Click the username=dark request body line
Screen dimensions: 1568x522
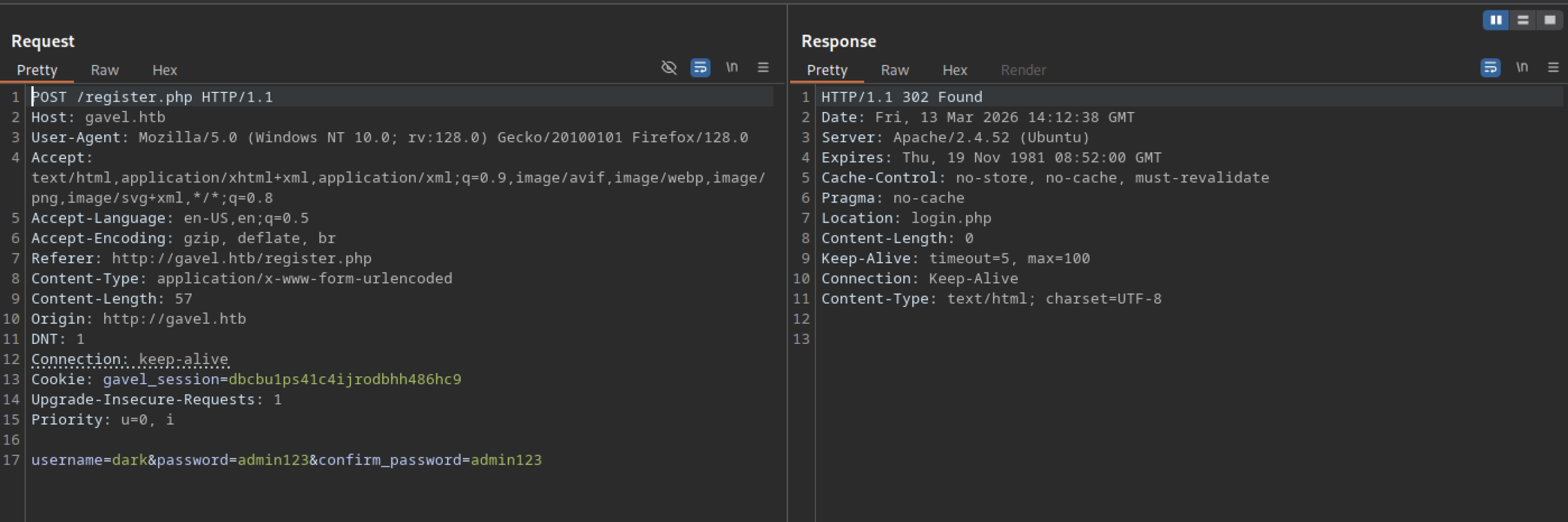click(286, 460)
